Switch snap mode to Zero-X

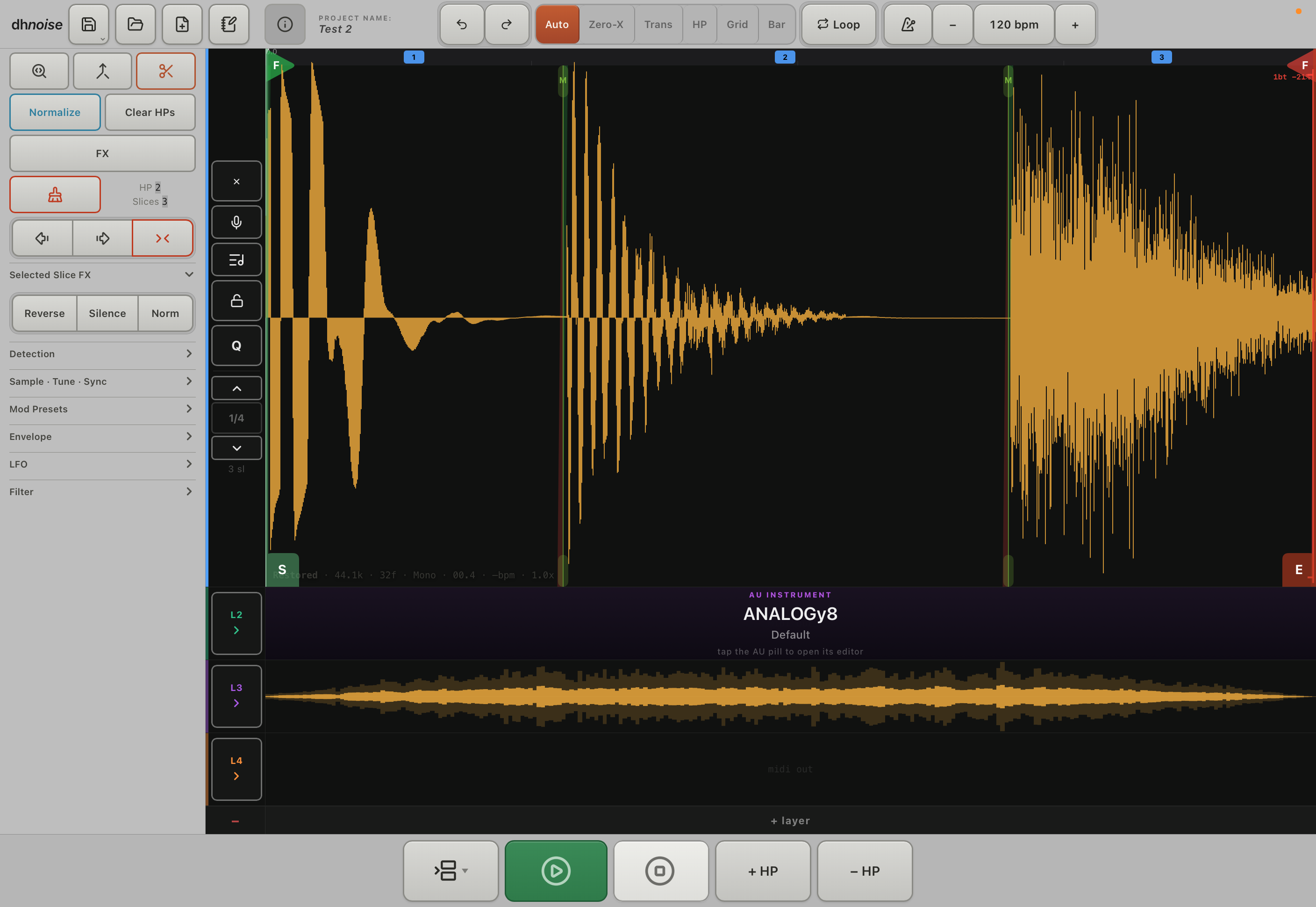click(606, 24)
